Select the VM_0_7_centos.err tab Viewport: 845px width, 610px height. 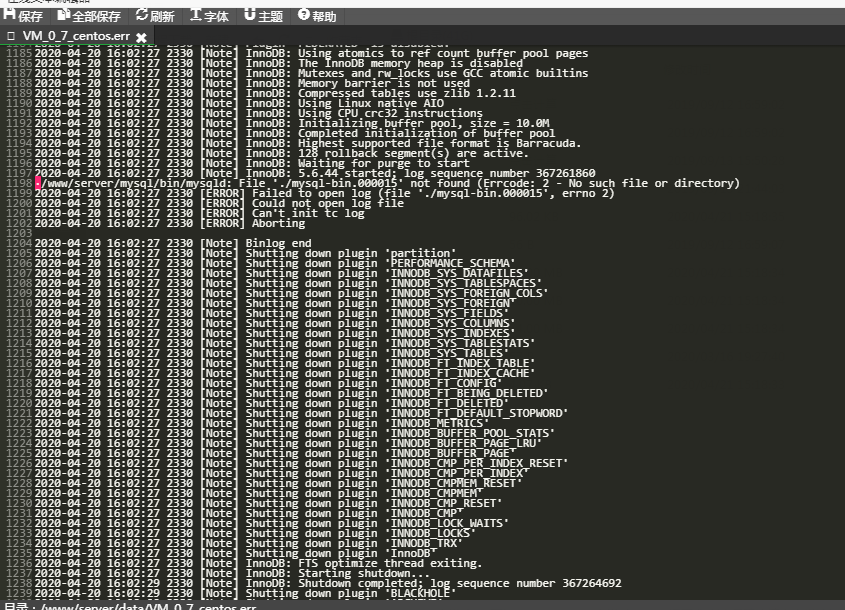76,36
